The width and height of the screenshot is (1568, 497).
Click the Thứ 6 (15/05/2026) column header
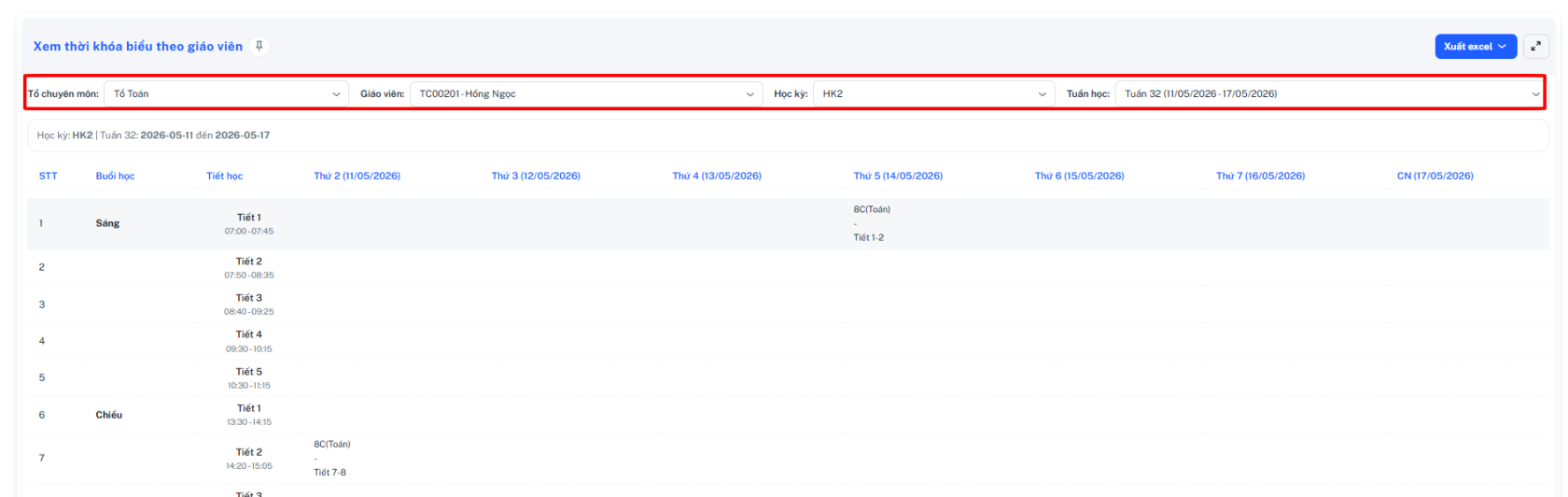1079,176
